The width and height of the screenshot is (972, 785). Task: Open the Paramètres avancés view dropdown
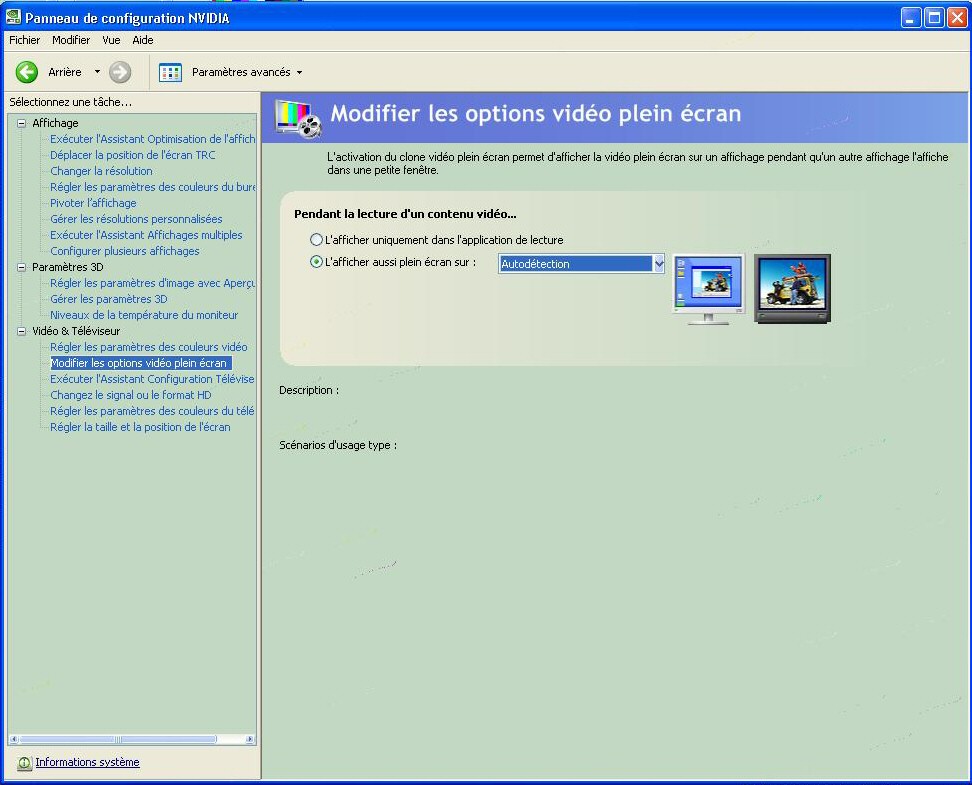(x=299, y=73)
